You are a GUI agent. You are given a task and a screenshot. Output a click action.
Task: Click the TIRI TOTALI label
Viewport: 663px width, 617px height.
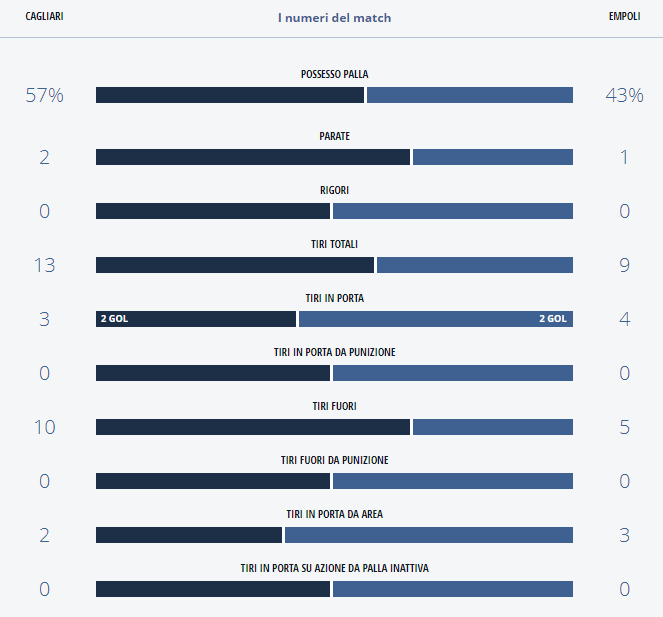pyautogui.click(x=334, y=244)
